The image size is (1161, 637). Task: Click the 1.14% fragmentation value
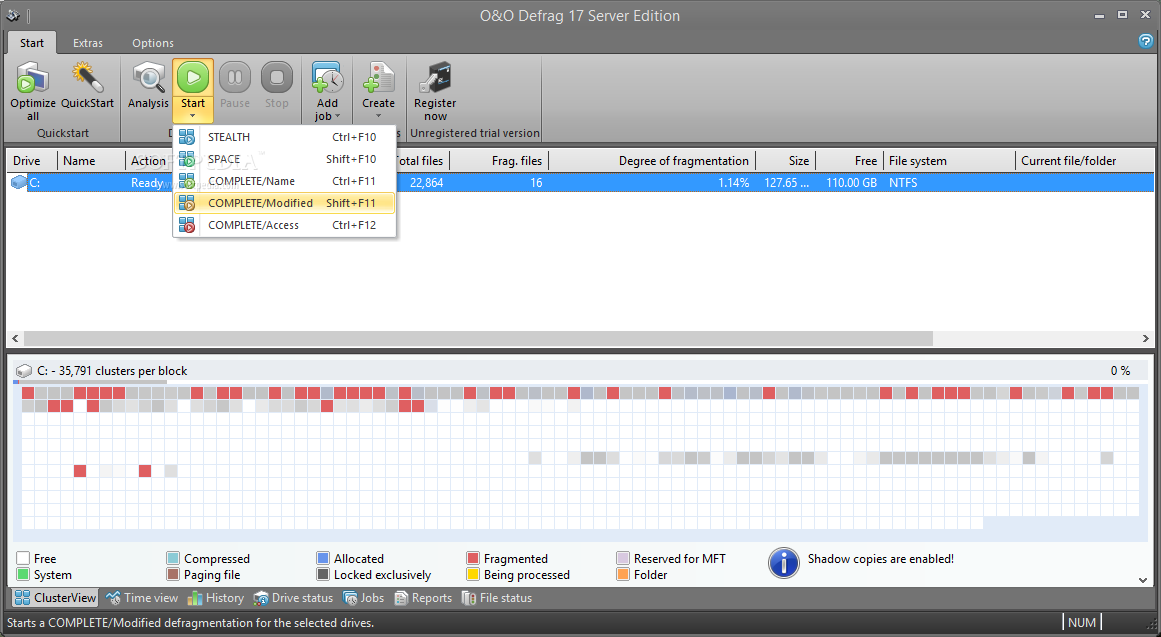tap(733, 182)
